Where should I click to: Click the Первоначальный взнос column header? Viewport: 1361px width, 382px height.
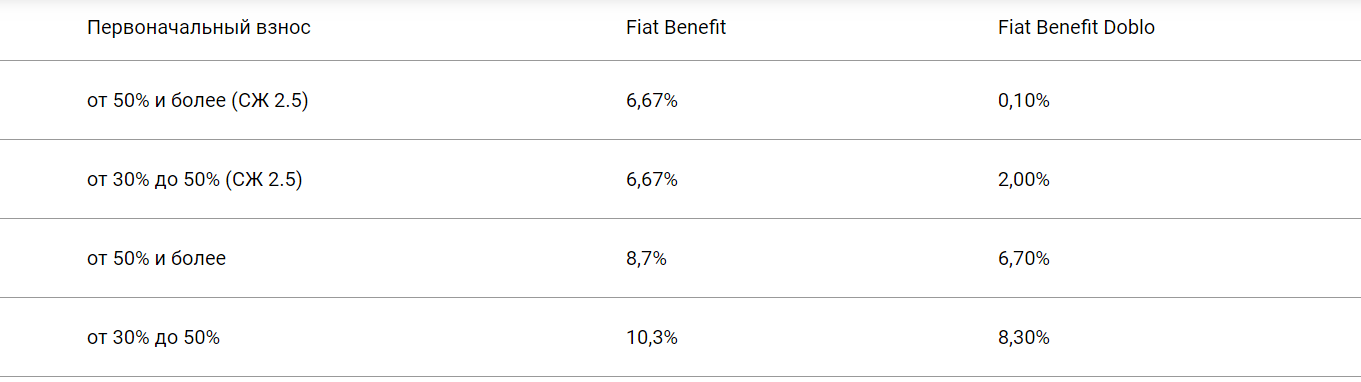click(x=199, y=28)
